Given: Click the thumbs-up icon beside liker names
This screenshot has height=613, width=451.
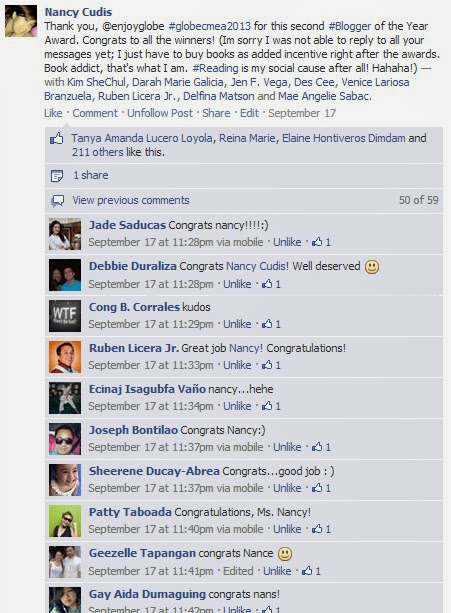Looking at the screenshot, I should [57, 139].
